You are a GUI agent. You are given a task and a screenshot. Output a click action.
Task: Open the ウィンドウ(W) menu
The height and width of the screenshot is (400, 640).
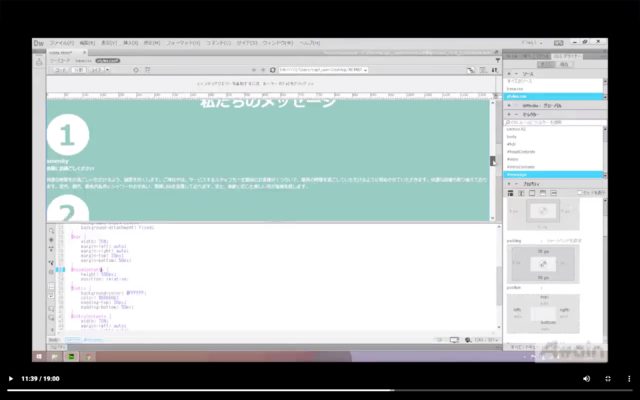tap(278, 43)
